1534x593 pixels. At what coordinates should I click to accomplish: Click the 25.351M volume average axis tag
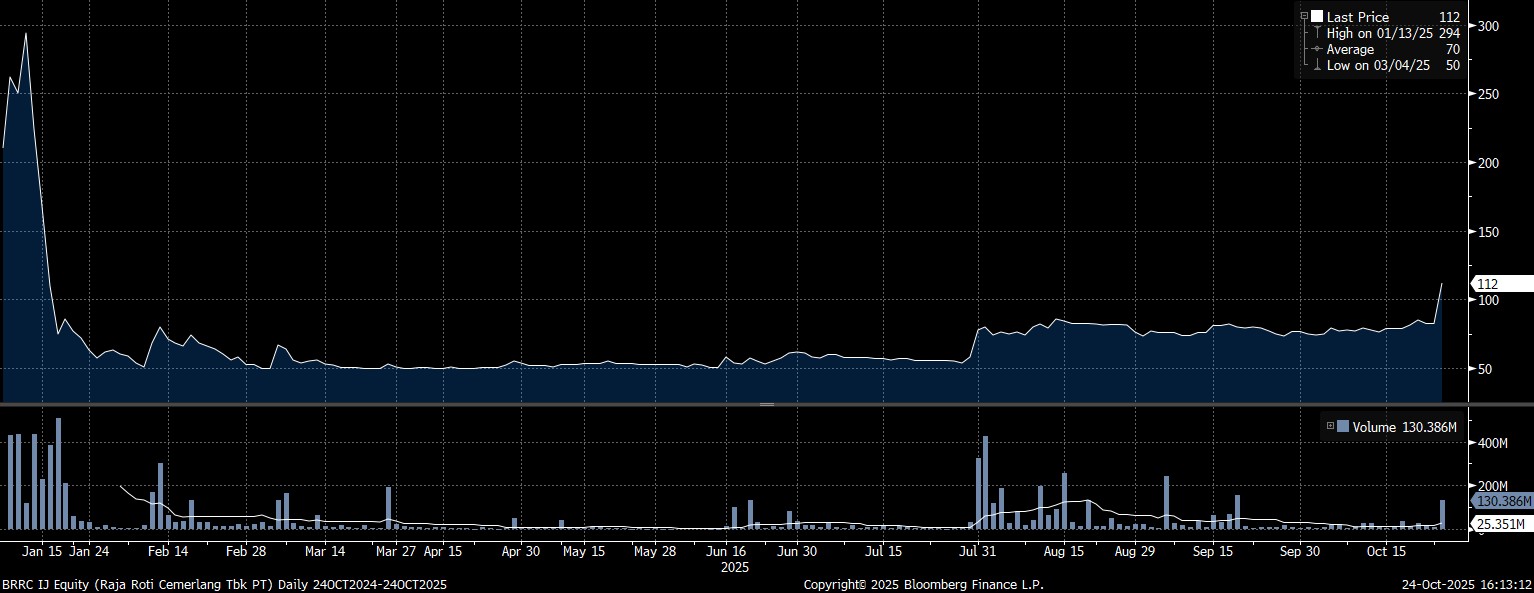pos(1502,524)
